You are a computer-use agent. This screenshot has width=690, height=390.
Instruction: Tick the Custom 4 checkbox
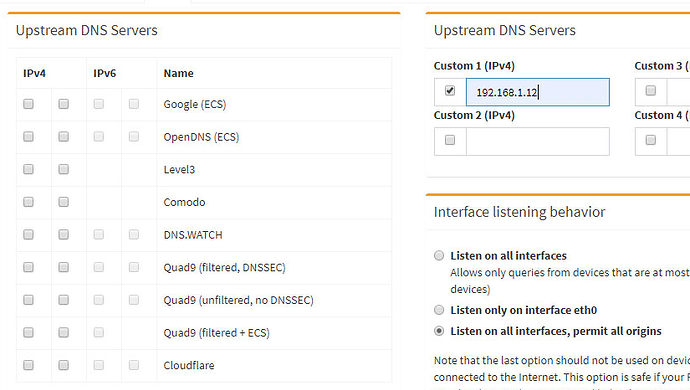click(x=650, y=140)
